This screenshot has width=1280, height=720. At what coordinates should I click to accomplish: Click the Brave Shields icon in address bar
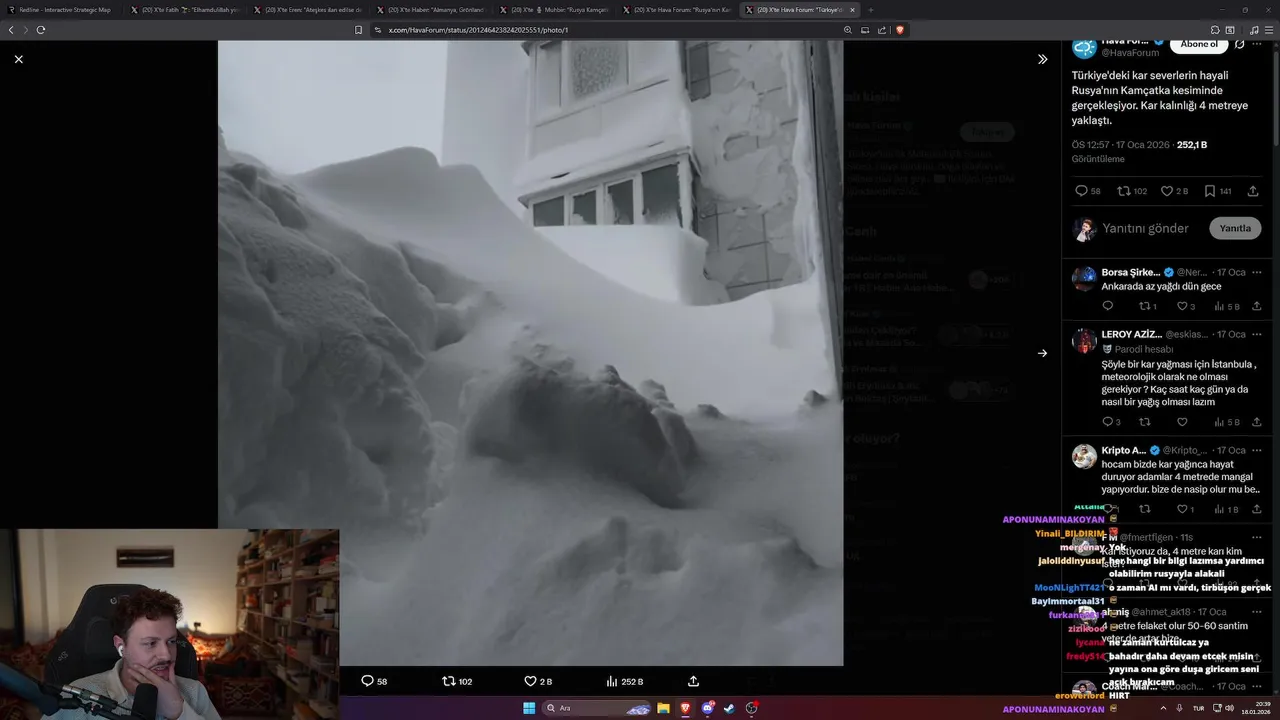click(900, 30)
